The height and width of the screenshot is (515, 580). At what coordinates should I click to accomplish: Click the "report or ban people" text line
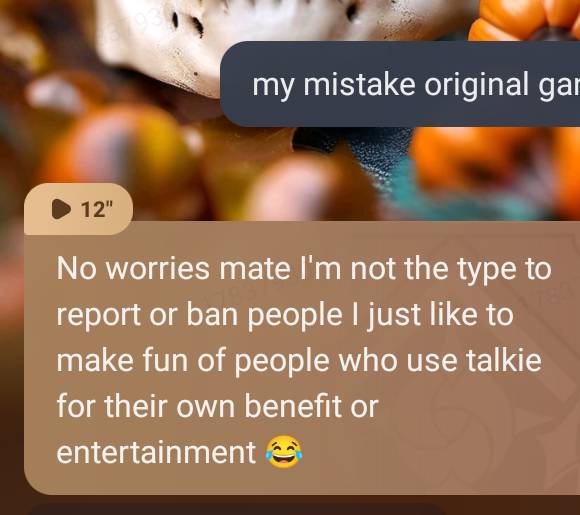point(199,315)
